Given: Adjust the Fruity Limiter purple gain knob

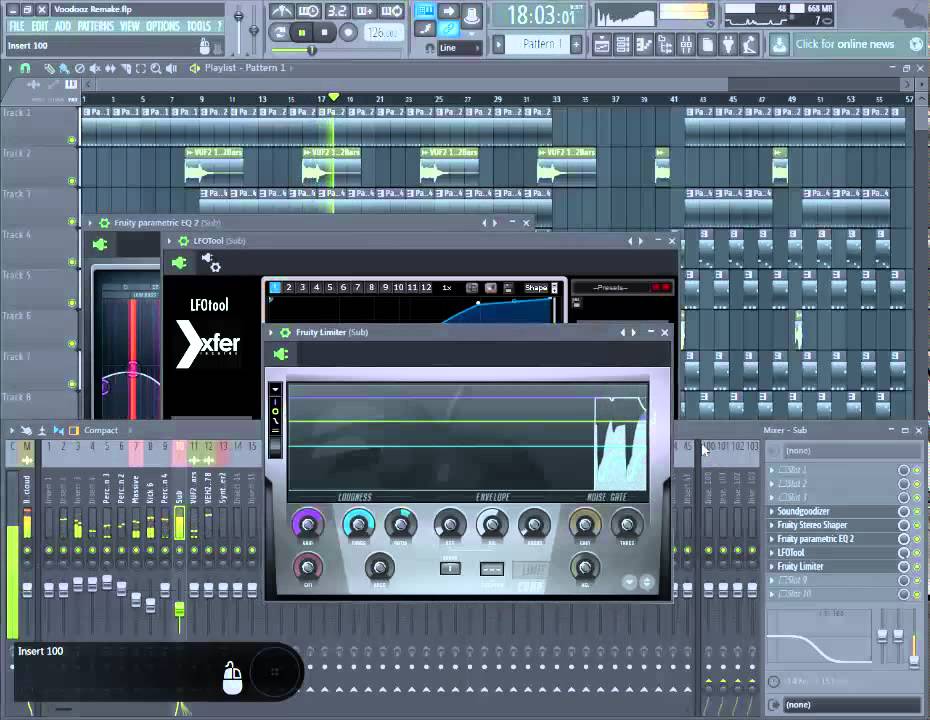Looking at the screenshot, I should tap(307, 524).
